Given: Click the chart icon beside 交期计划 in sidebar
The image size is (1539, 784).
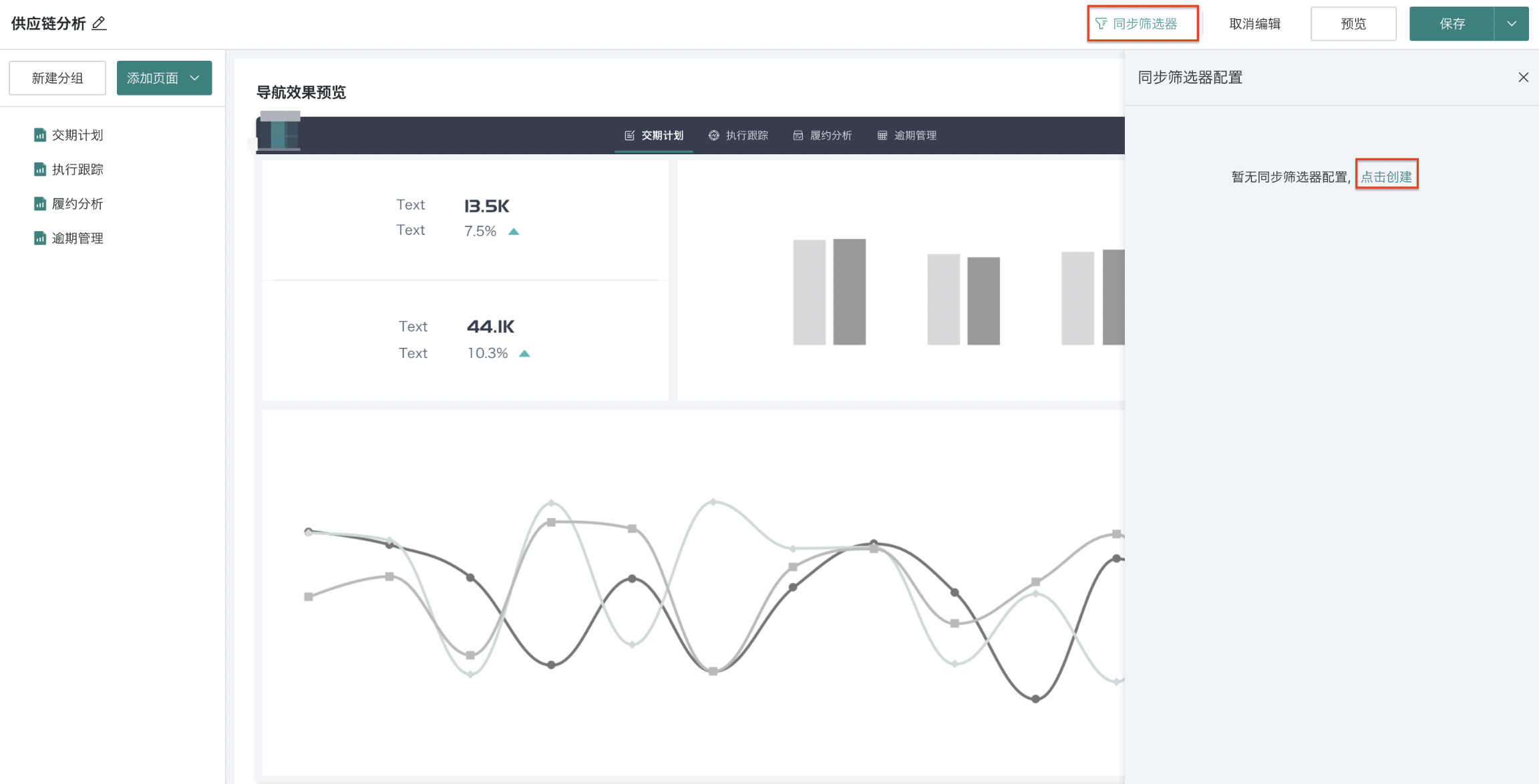Looking at the screenshot, I should 40,135.
